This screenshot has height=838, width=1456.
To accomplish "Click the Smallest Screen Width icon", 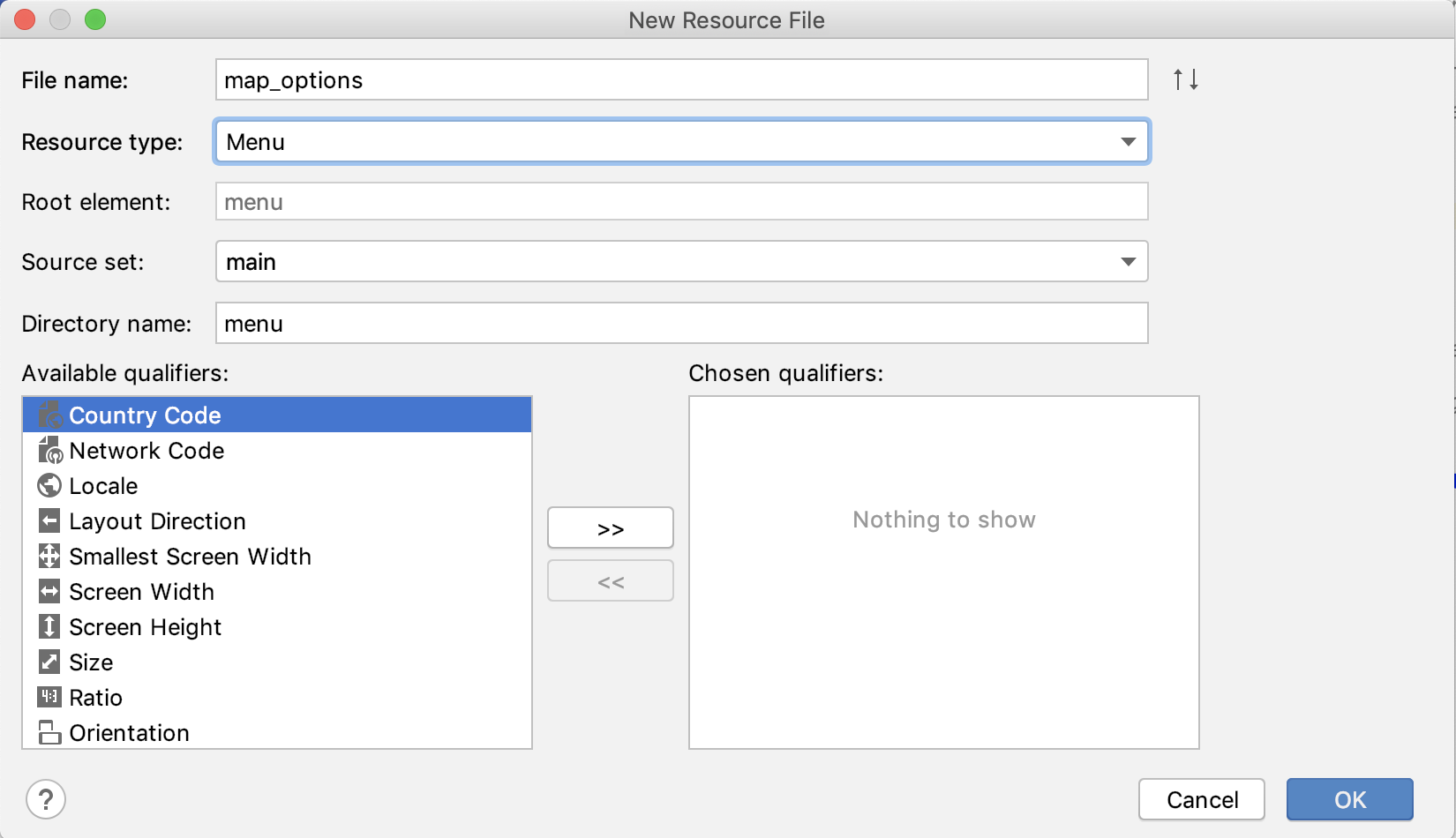I will 49,556.
